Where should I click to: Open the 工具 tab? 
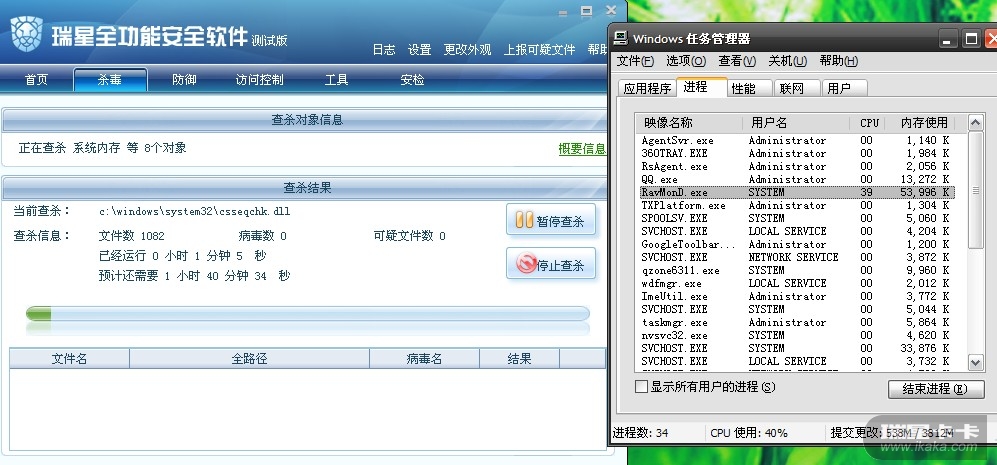(x=336, y=80)
